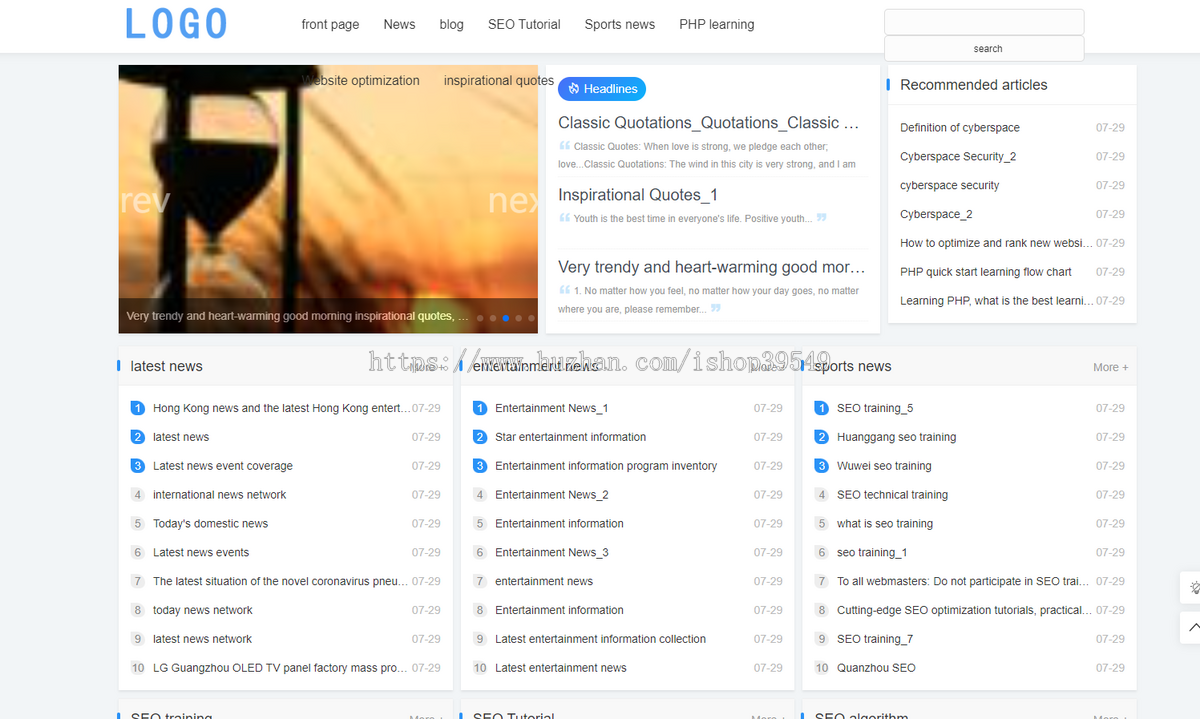Open Today's domestic news article

point(210,524)
